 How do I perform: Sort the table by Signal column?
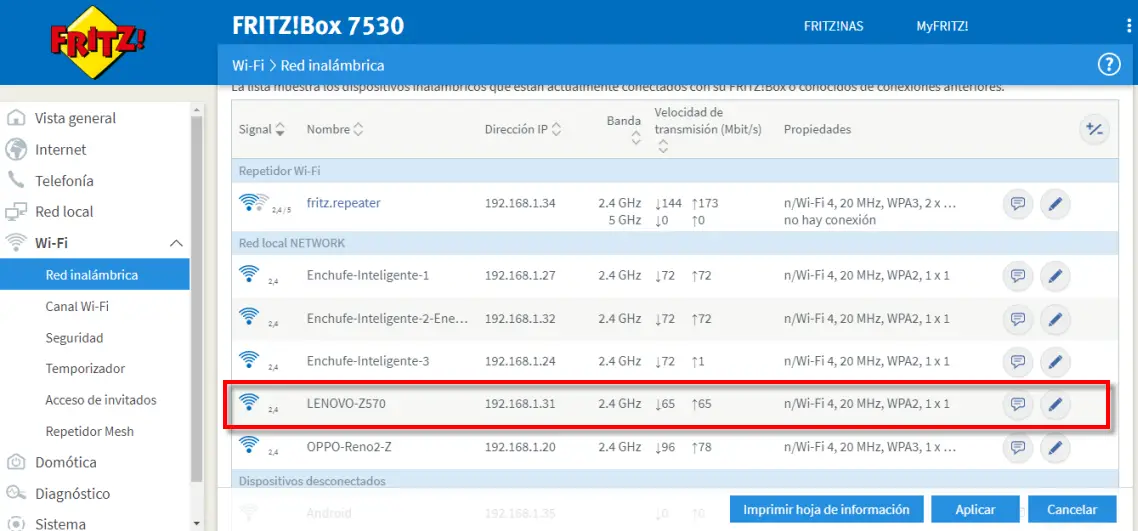[280, 130]
